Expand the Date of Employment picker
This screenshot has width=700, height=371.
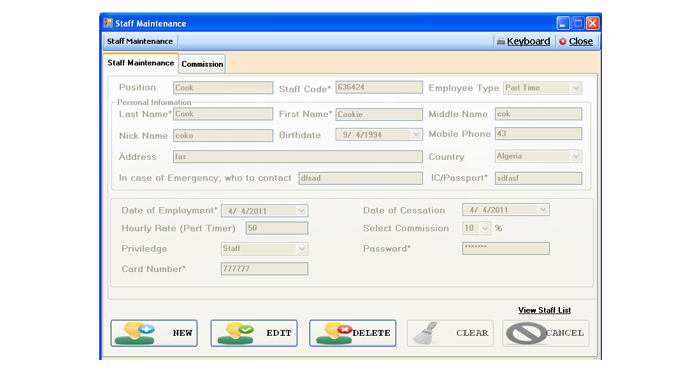(x=302, y=211)
